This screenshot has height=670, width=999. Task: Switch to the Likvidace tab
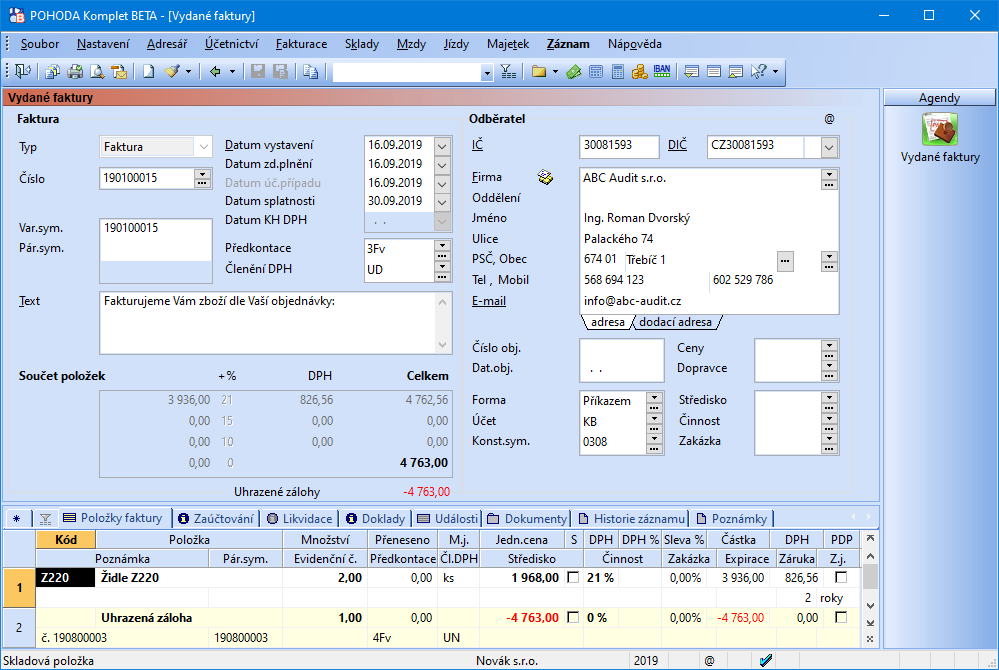[300, 519]
